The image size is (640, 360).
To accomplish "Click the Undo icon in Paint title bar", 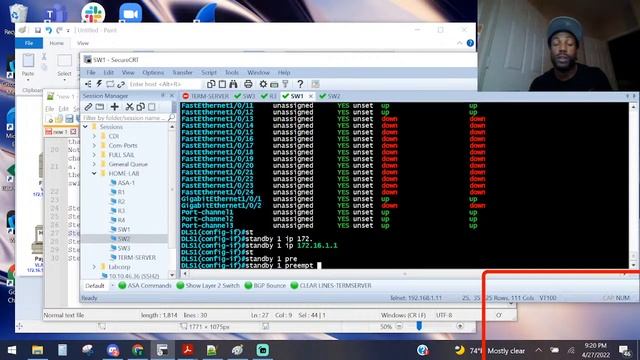I will 49,30.
